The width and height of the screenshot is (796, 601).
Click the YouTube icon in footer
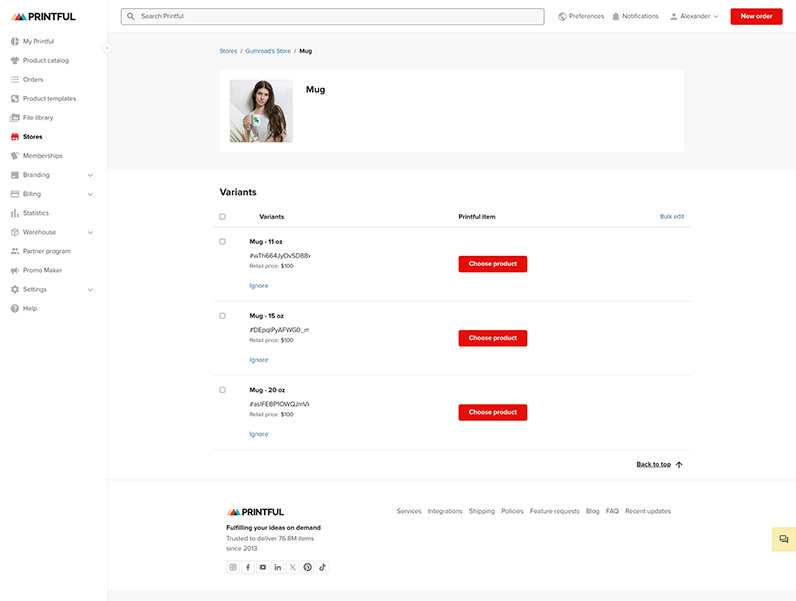[x=262, y=567]
